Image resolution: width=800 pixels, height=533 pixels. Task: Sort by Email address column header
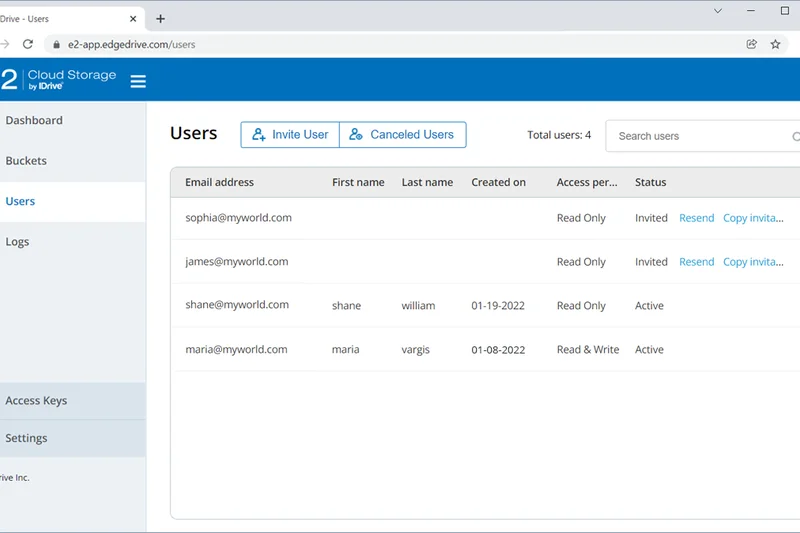(x=219, y=182)
